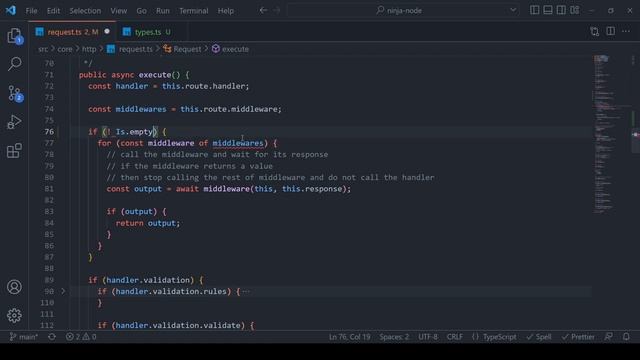Split the editor to the right
Viewport: 640px width, 360px height.
coord(611,31)
